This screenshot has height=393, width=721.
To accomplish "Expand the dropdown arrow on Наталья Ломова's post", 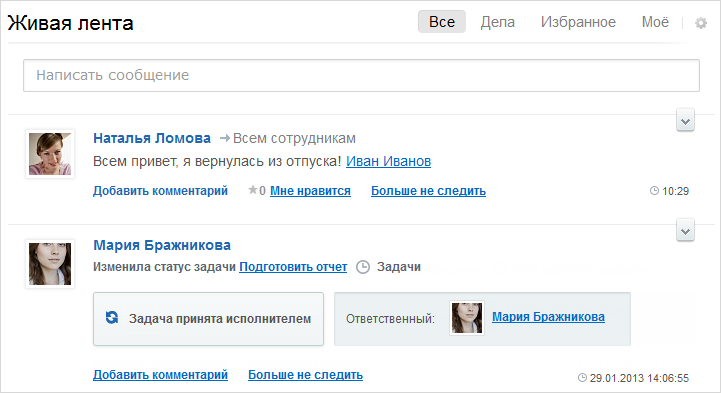I will (x=685, y=121).
